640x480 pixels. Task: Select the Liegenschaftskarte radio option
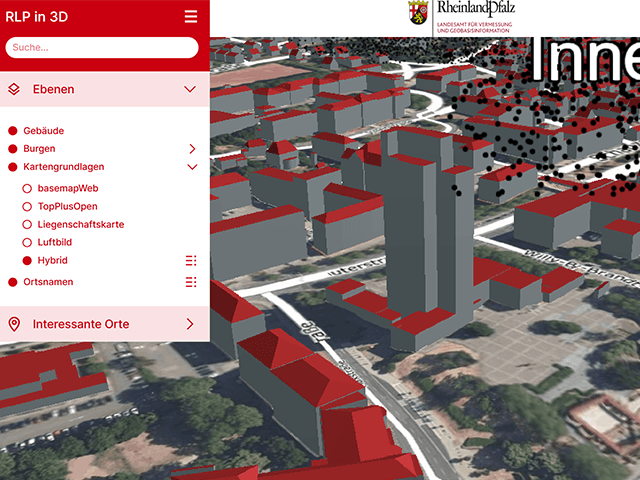[x=27, y=224]
